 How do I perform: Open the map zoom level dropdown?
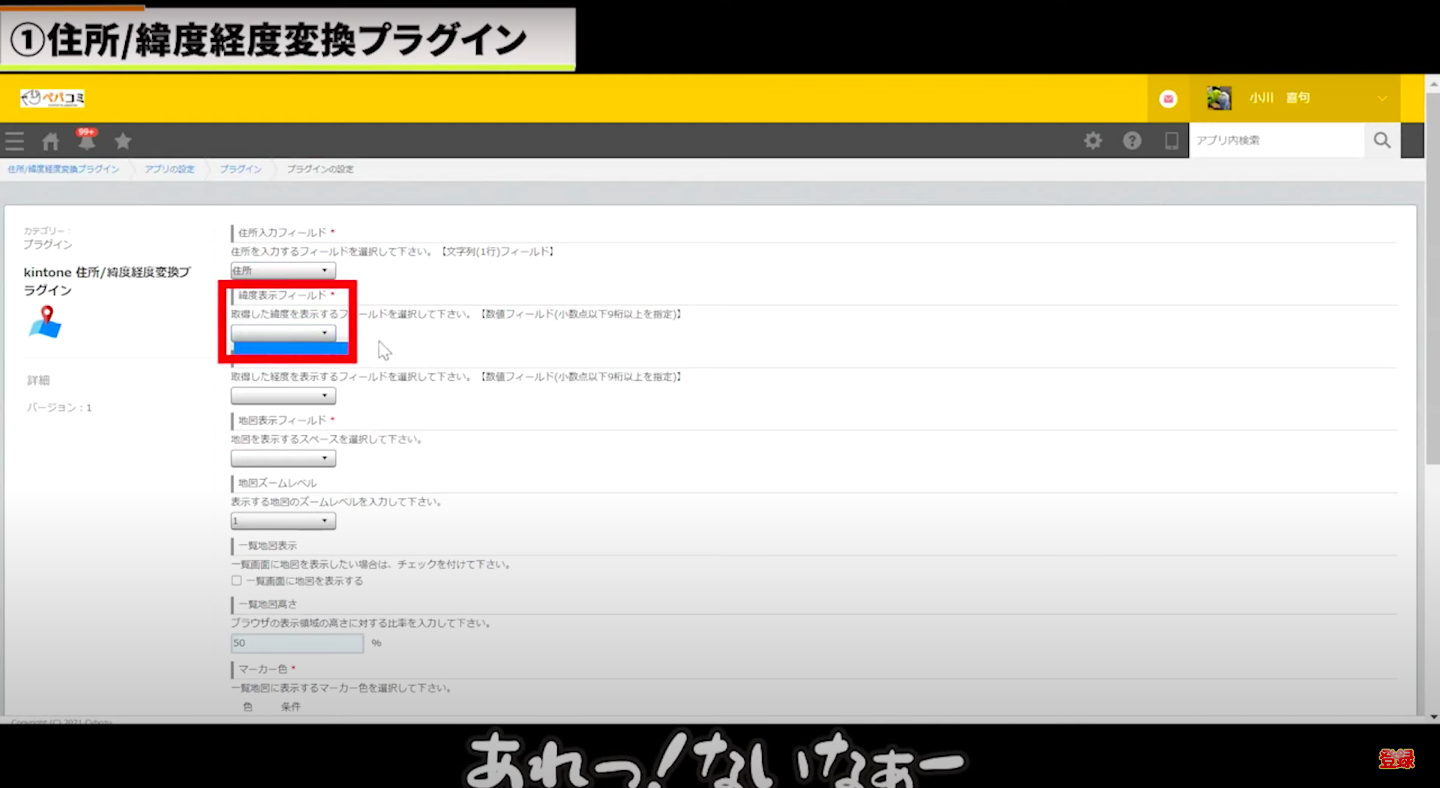283,521
